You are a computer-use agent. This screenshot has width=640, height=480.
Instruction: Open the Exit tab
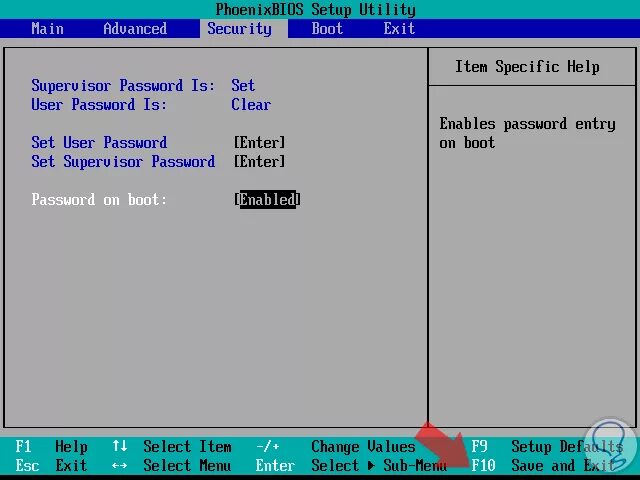tap(399, 29)
